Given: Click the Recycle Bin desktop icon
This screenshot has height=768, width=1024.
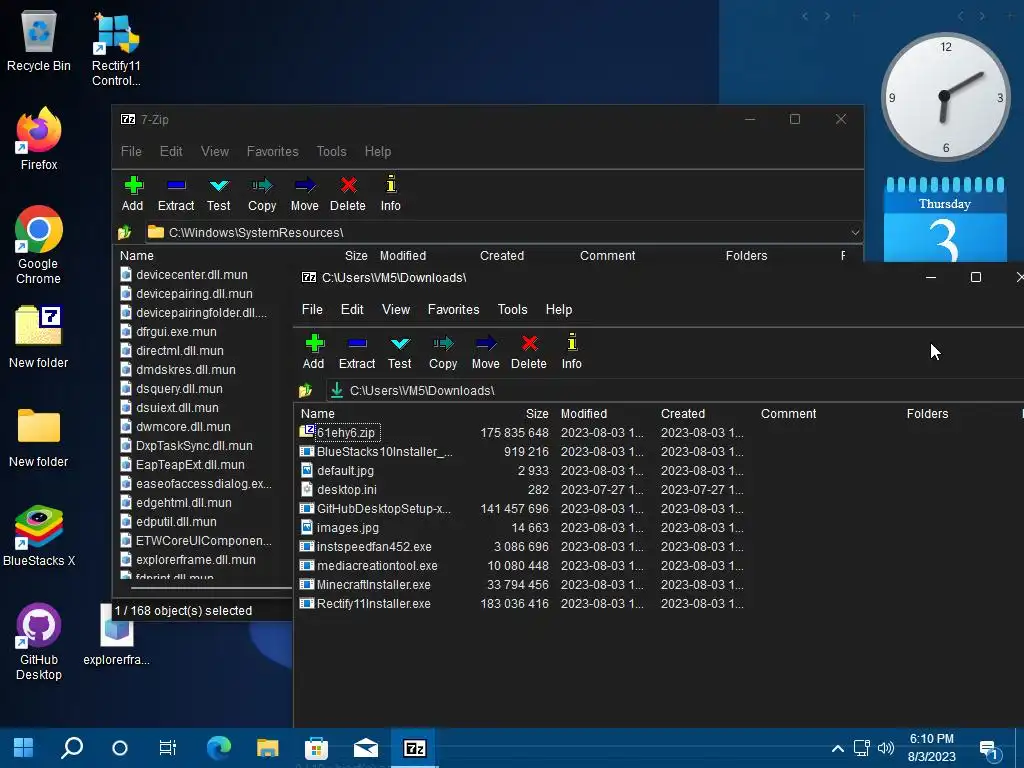Looking at the screenshot, I should (39, 40).
